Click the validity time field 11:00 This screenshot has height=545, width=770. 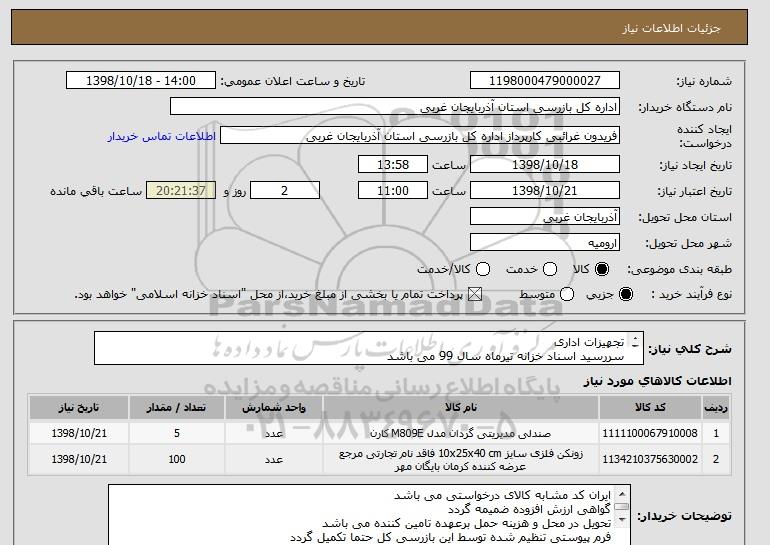pos(393,191)
